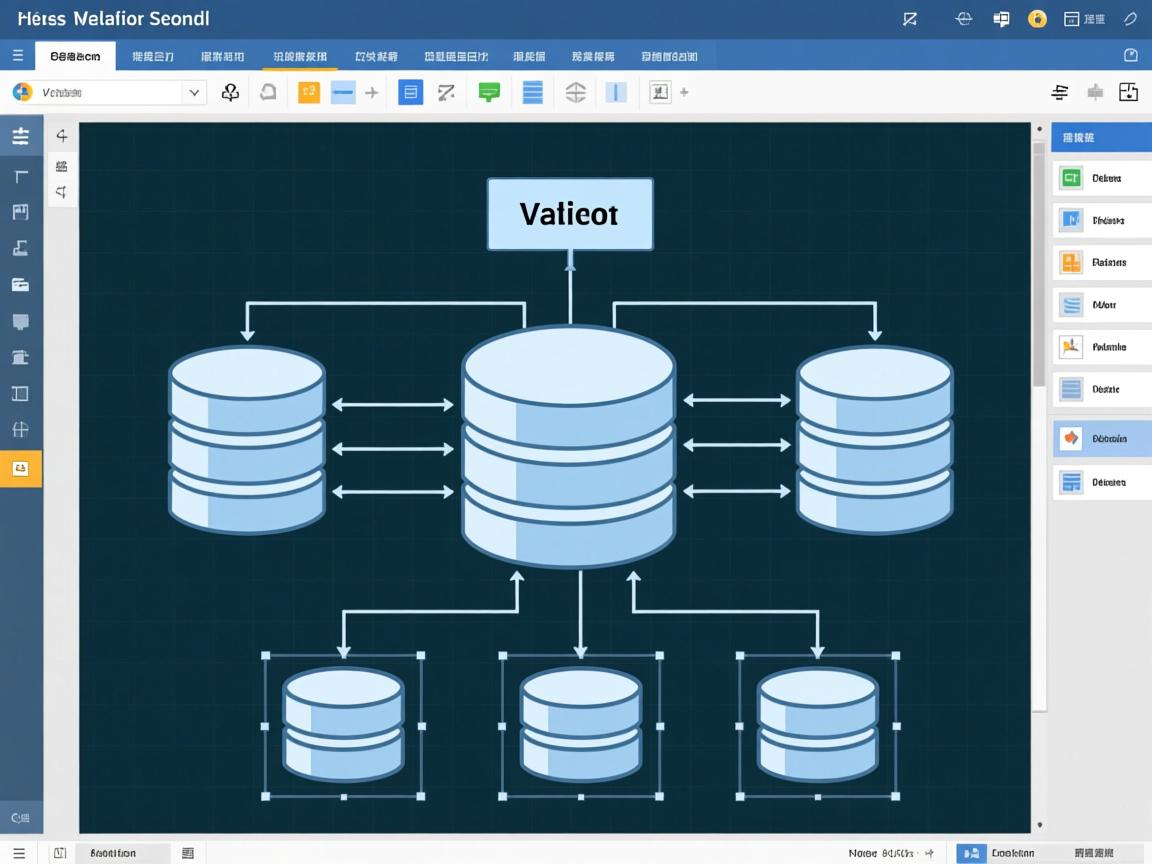1152x864 pixels.
Task: Select the bottom-left small database cylinder
Action: tap(343, 724)
